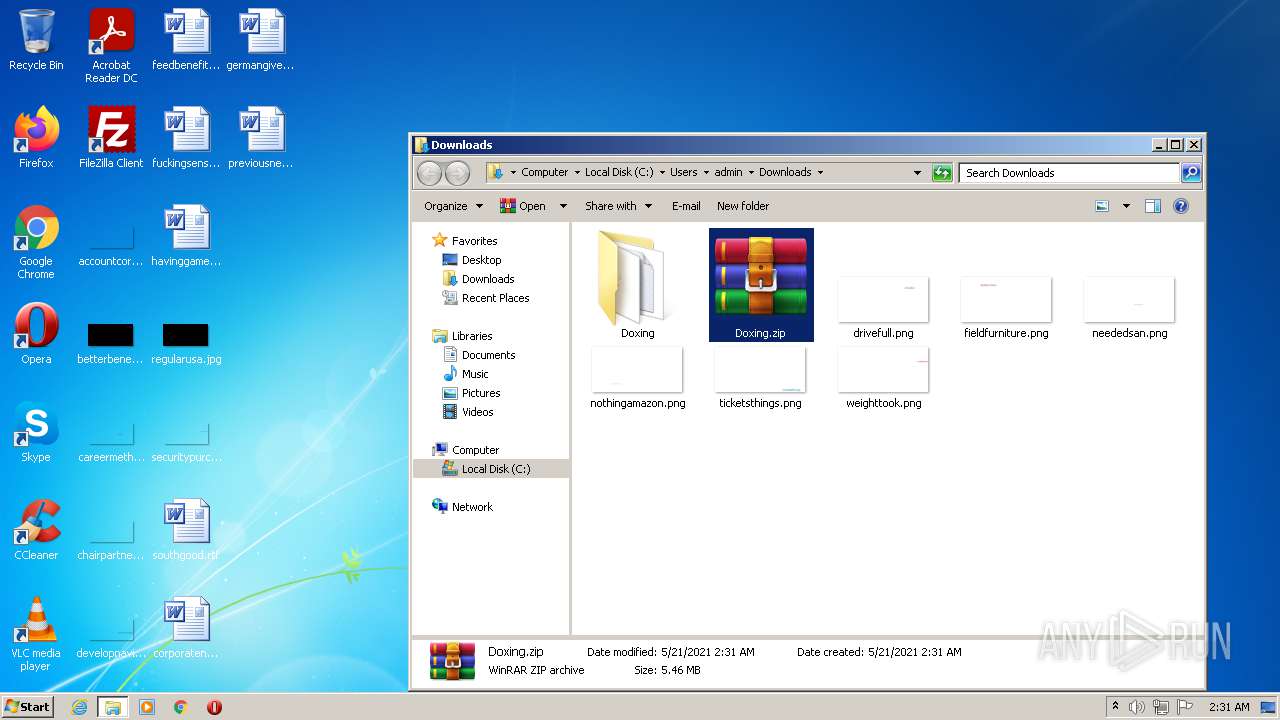Show hidden system tray icons
1280x720 pixels.
pyautogui.click(x=1115, y=707)
